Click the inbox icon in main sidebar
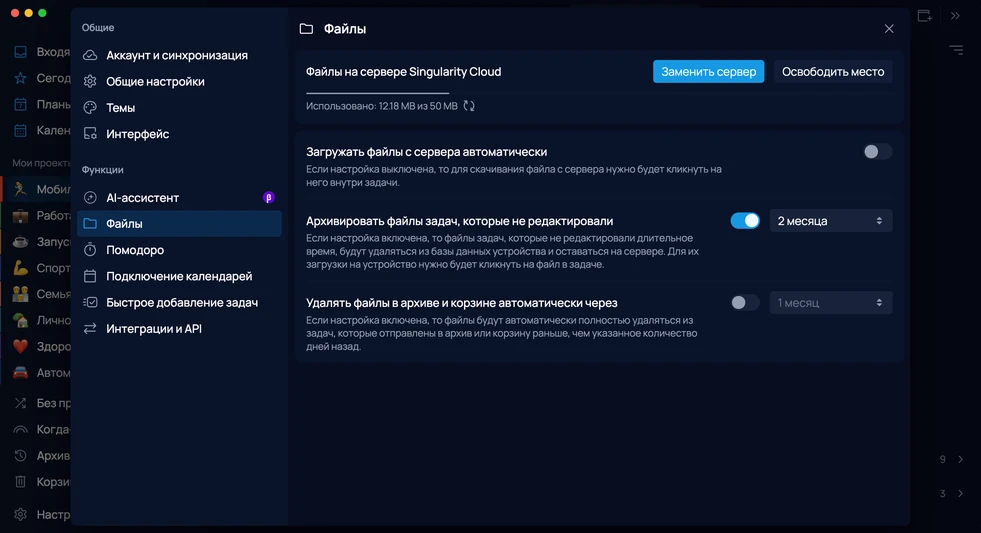 (21, 52)
